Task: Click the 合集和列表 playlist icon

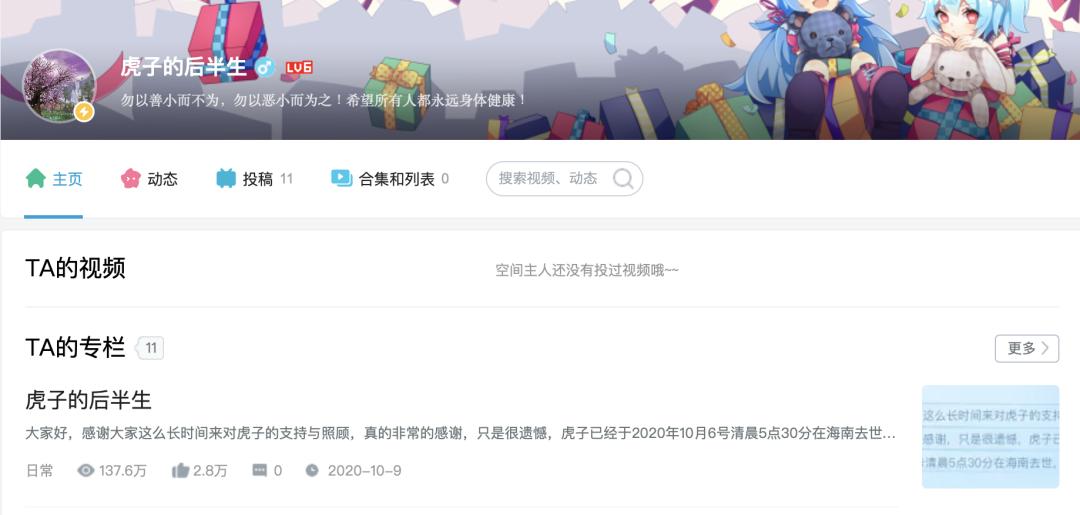Action: [x=342, y=178]
